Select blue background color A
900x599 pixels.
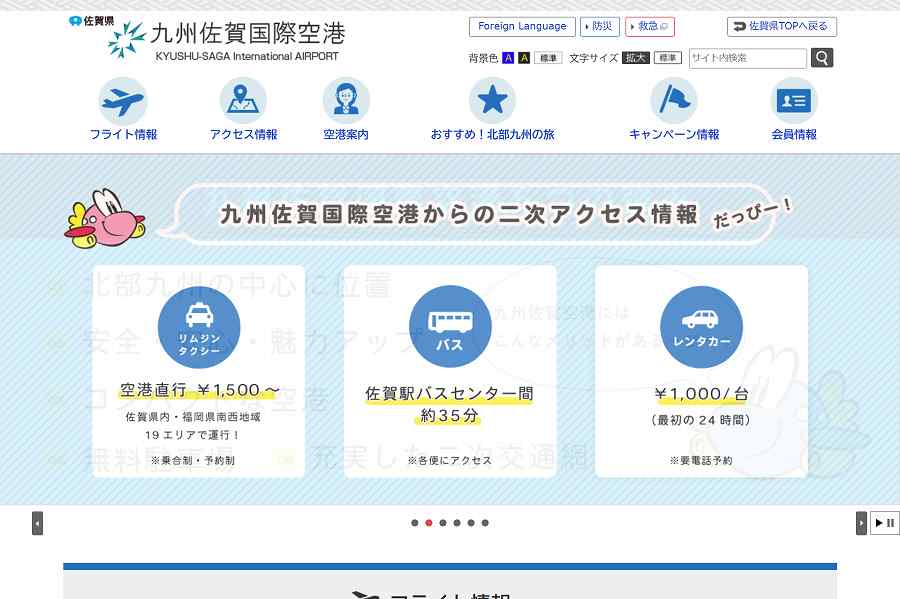click(508, 58)
